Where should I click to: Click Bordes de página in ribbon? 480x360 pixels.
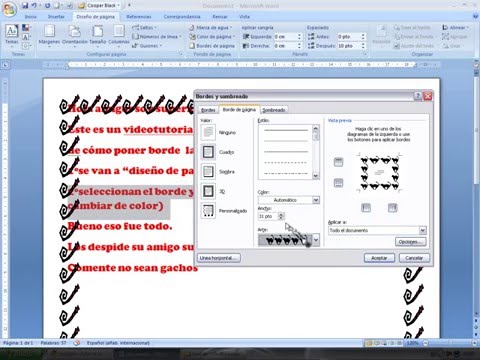(212, 46)
